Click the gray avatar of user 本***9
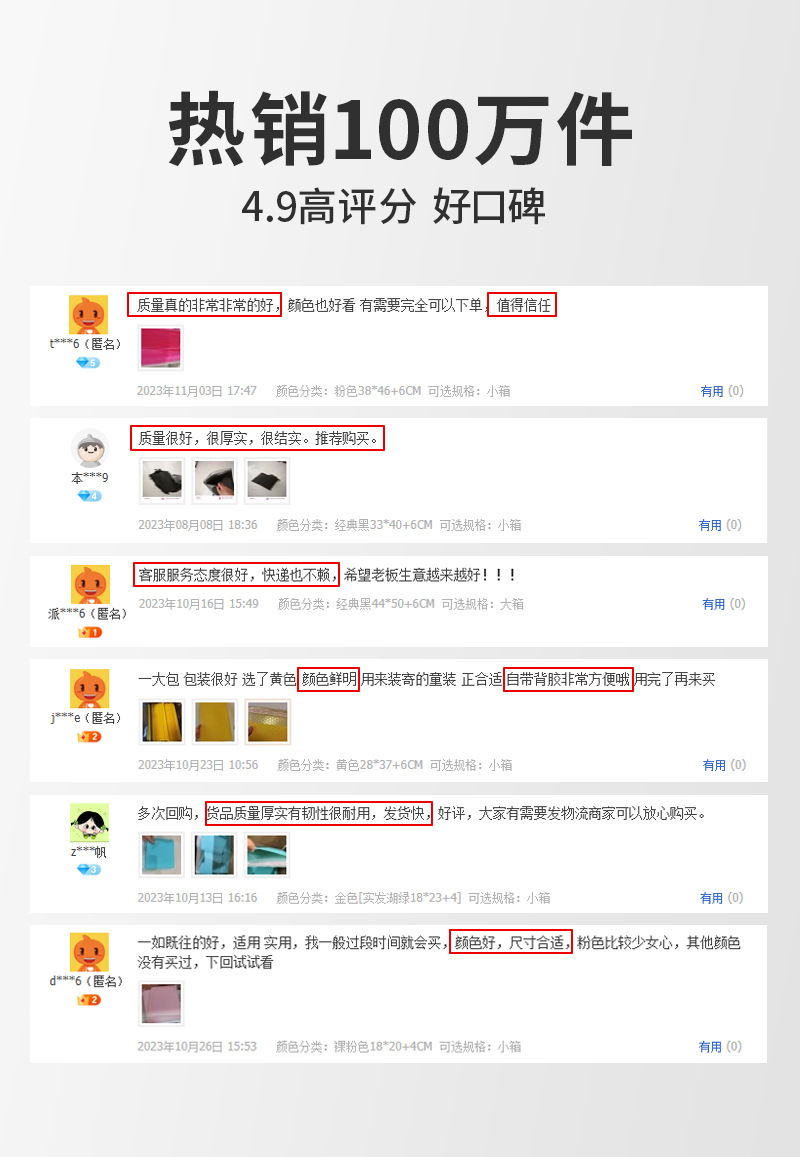The height and width of the screenshot is (1157, 800). click(x=90, y=449)
